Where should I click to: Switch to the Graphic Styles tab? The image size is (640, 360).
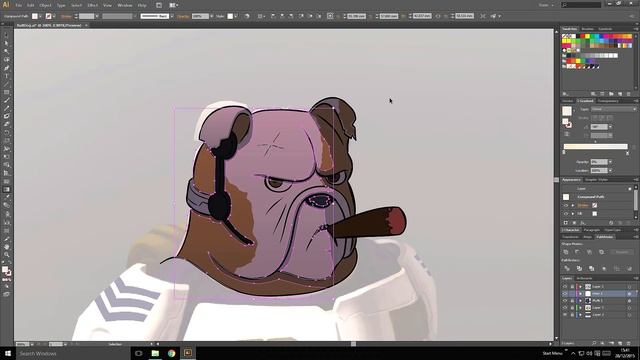coord(597,180)
